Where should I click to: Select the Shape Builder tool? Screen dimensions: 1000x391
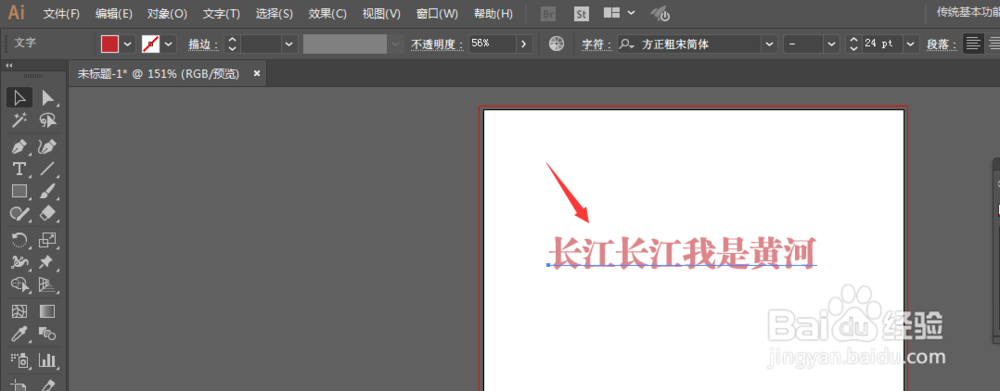coord(20,284)
